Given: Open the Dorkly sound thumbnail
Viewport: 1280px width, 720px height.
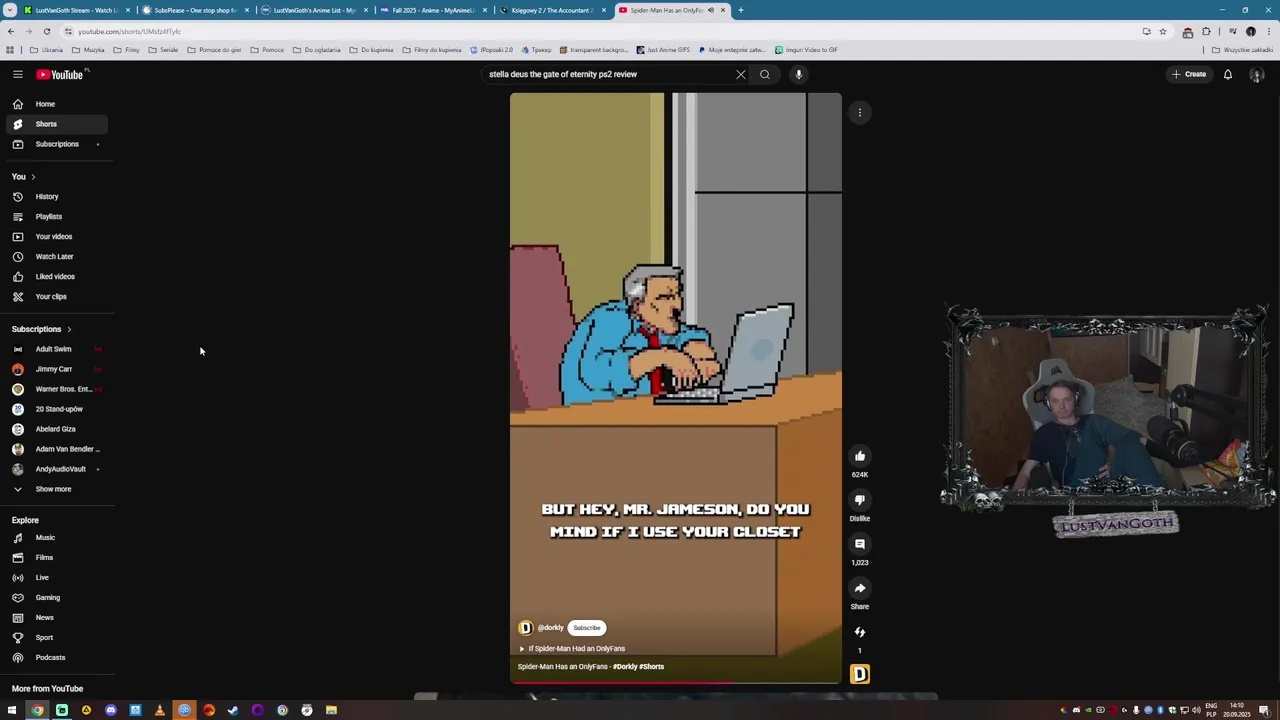Looking at the screenshot, I should tap(860, 674).
